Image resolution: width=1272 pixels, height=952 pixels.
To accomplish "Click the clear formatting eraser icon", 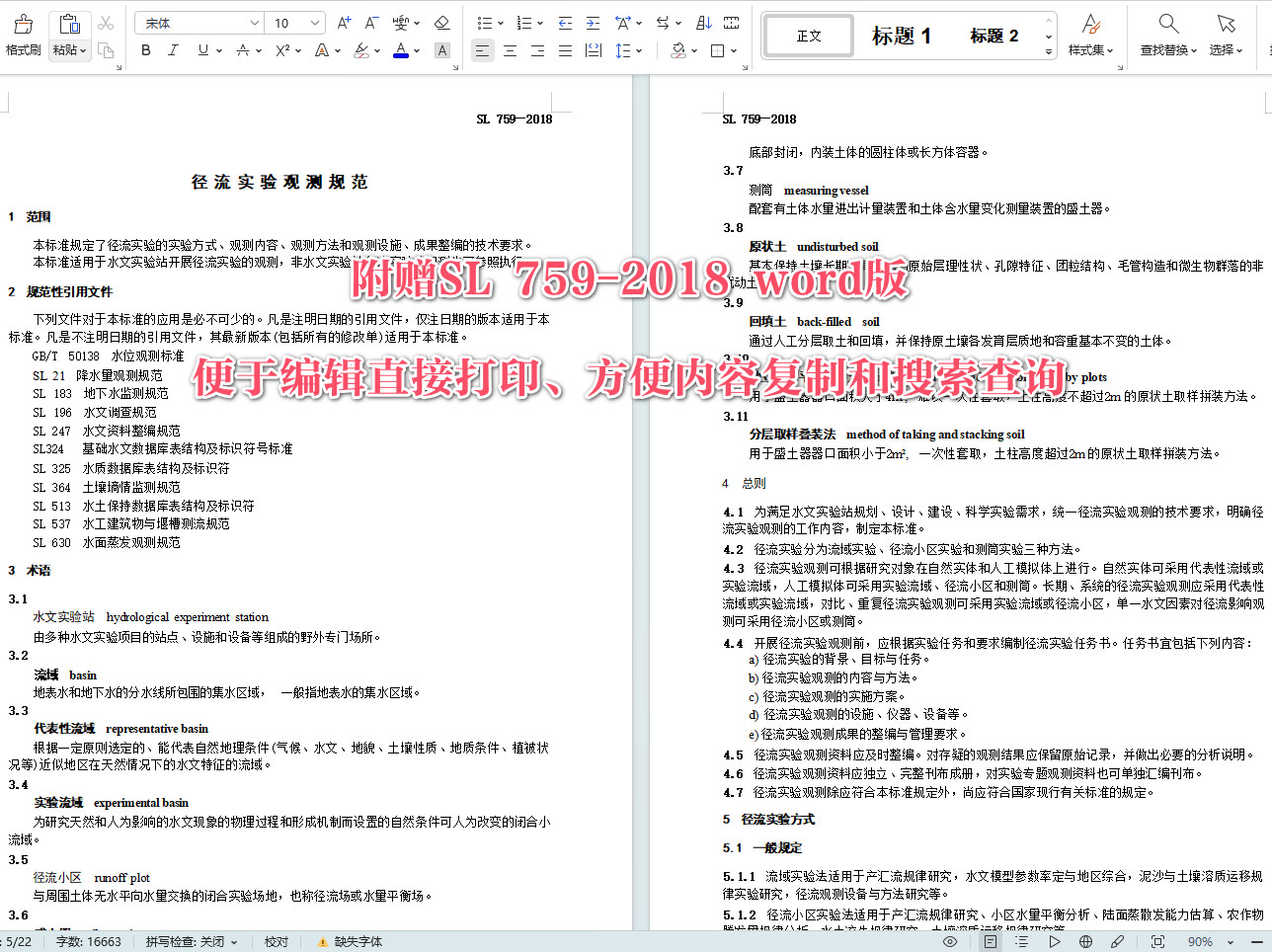I will [x=441, y=22].
